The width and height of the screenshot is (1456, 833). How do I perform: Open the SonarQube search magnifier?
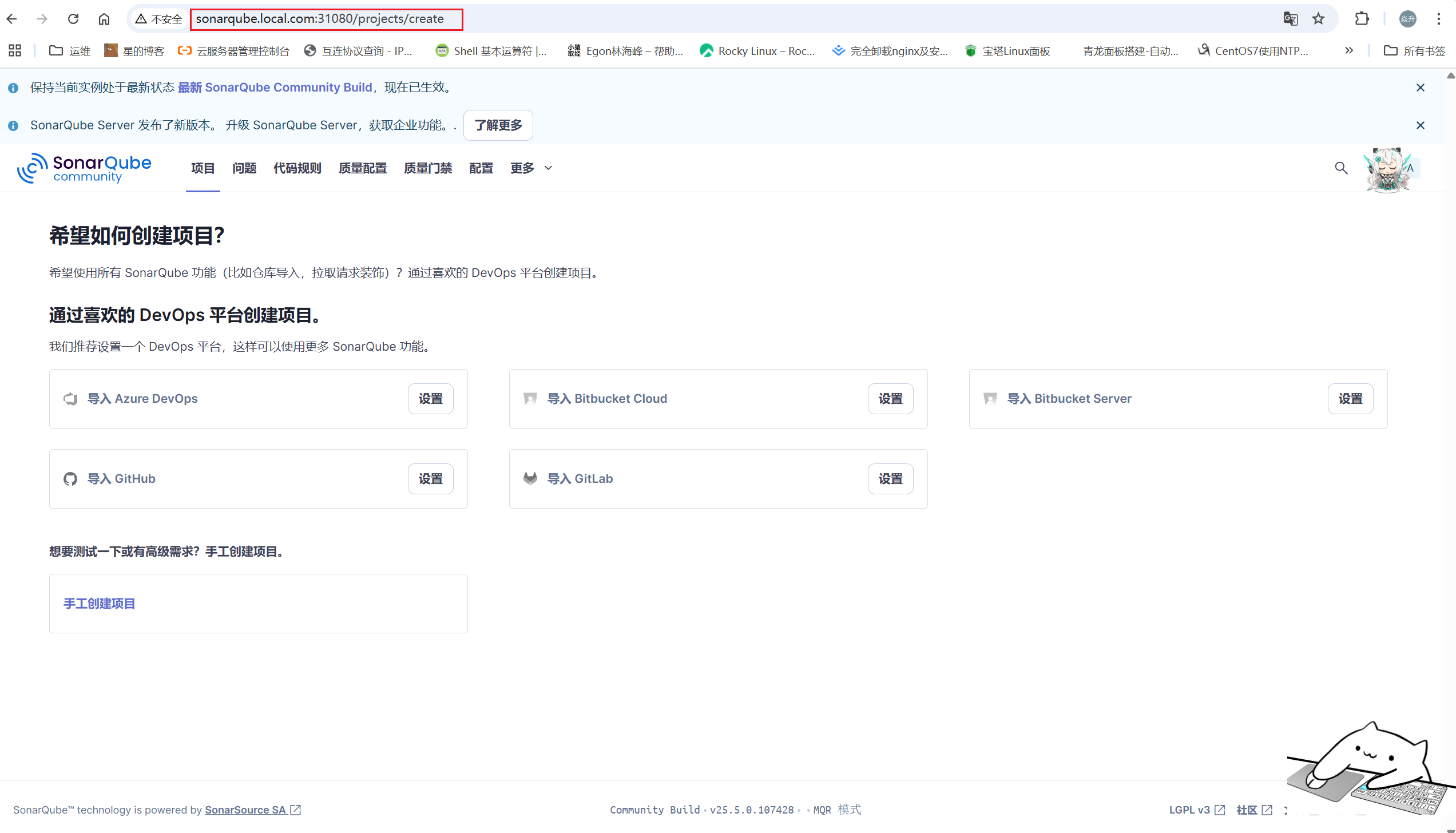tap(1342, 168)
